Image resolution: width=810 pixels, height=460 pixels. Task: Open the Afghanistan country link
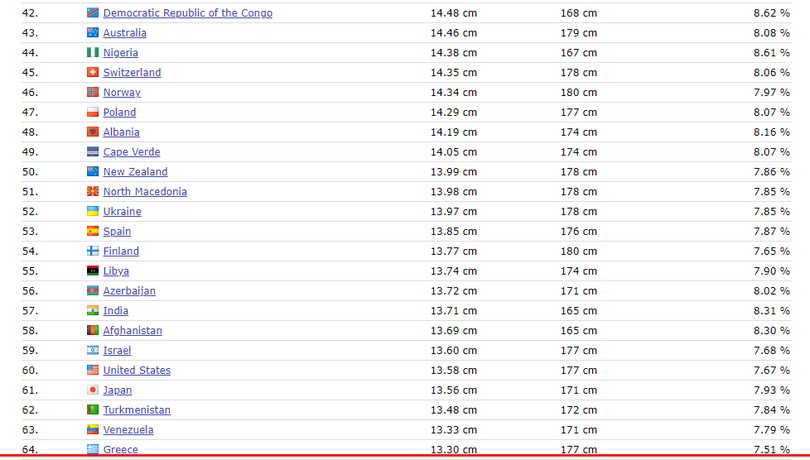click(132, 331)
